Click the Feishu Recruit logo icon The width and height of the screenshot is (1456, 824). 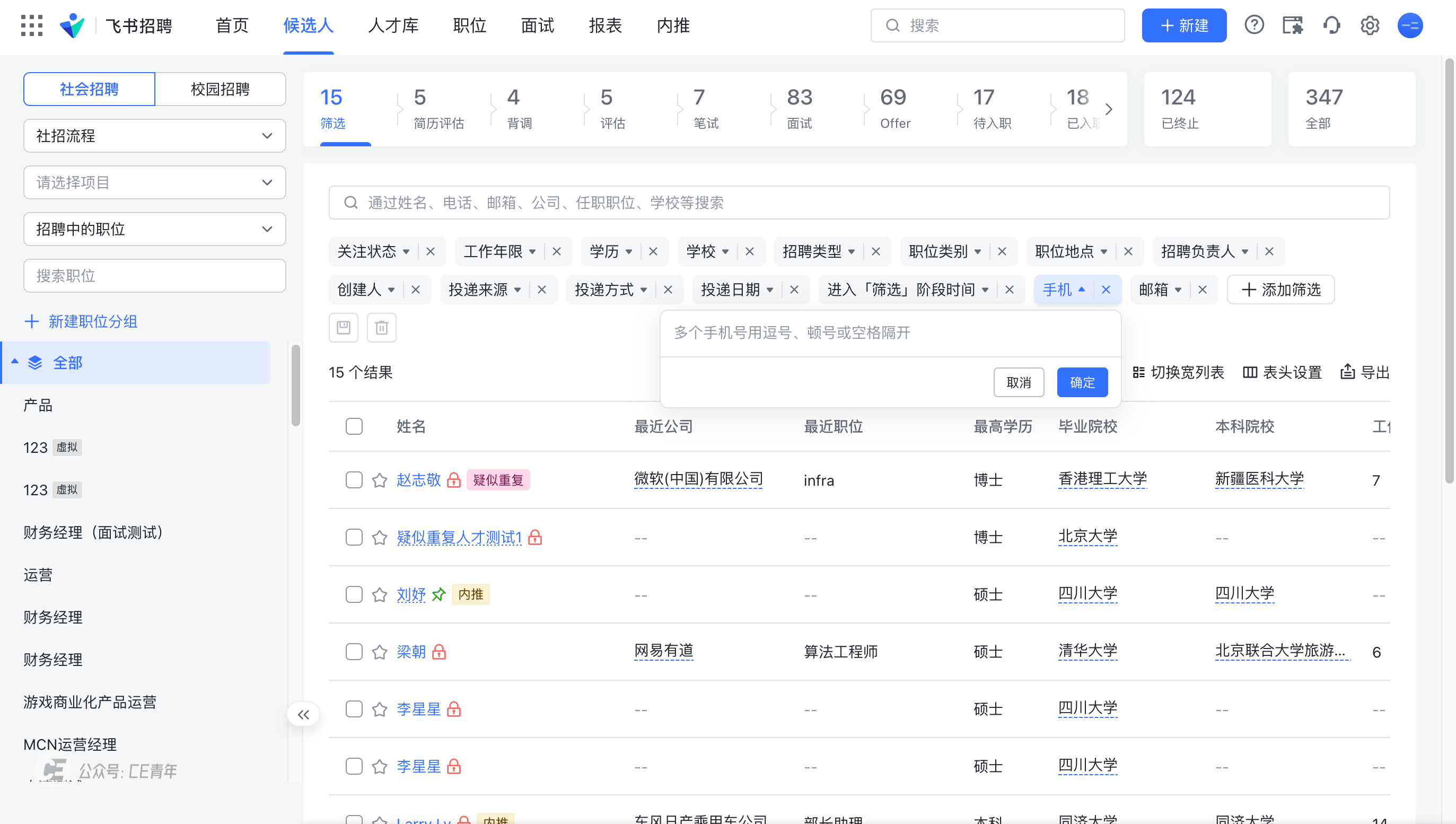click(72, 25)
